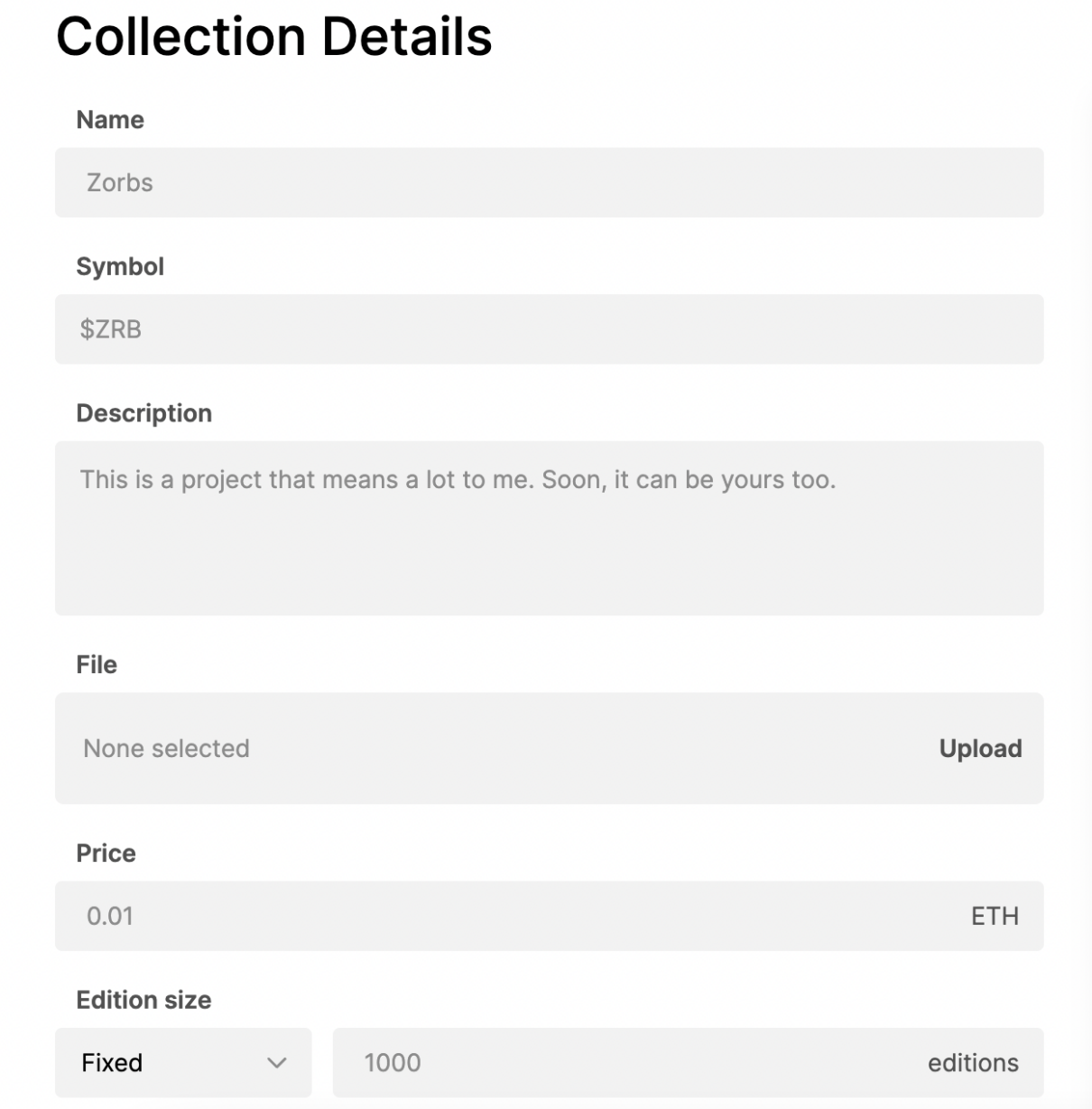This screenshot has height=1109, width=1092.
Task: Click the Upload button
Action: click(x=980, y=749)
